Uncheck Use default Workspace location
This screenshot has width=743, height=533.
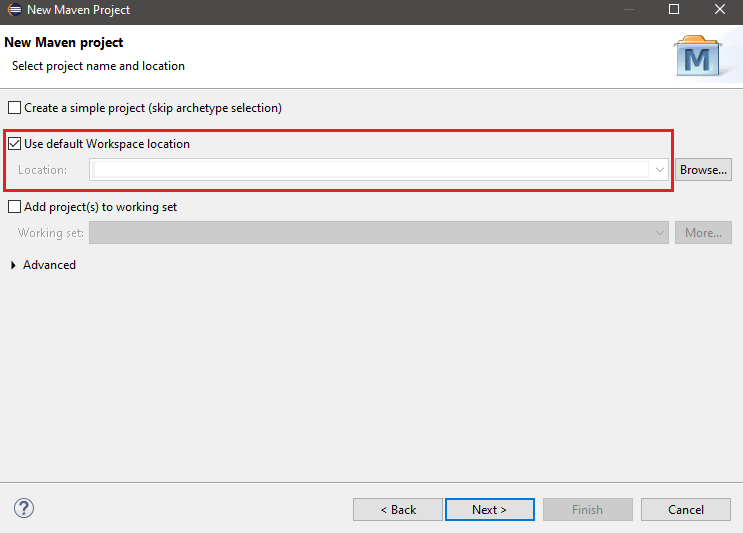coord(14,144)
